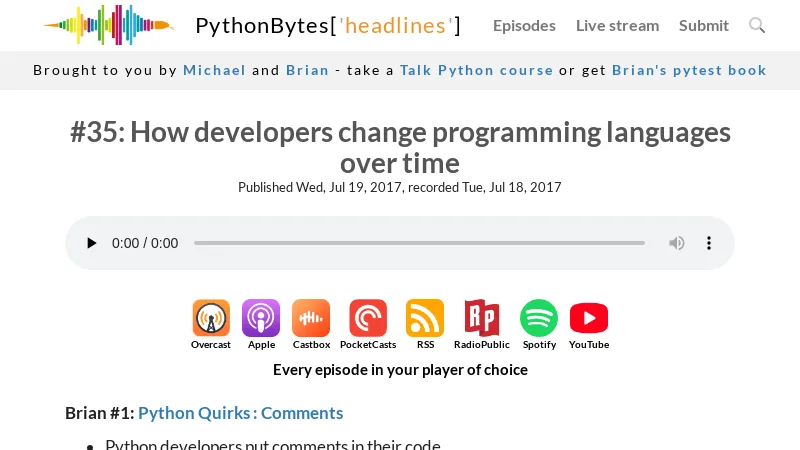Screen dimensions: 800x450
Task: Mute the audio player volume
Action: pyautogui.click(x=677, y=243)
